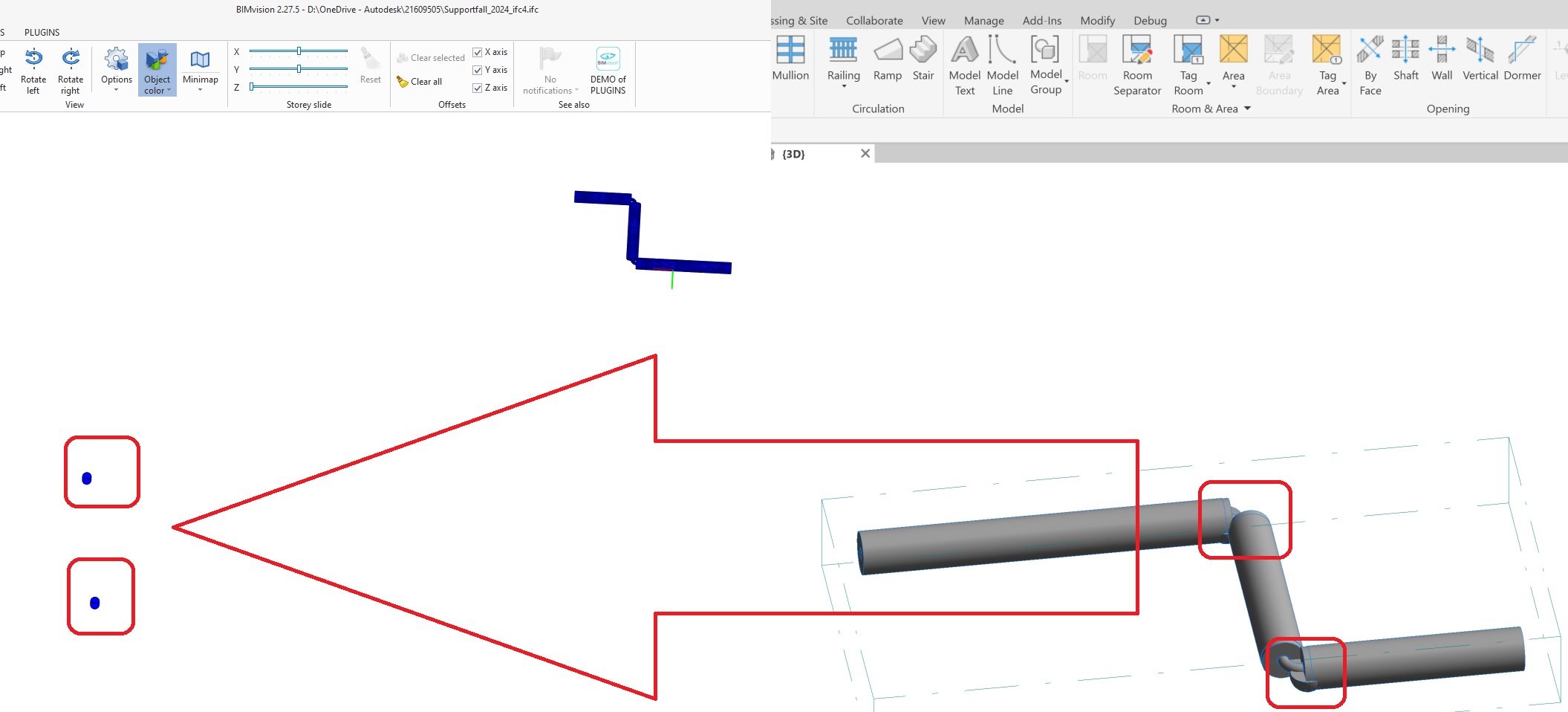This screenshot has height=712, width=1568.
Task: Select the Shaft opening tool
Action: (x=1405, y=63)
